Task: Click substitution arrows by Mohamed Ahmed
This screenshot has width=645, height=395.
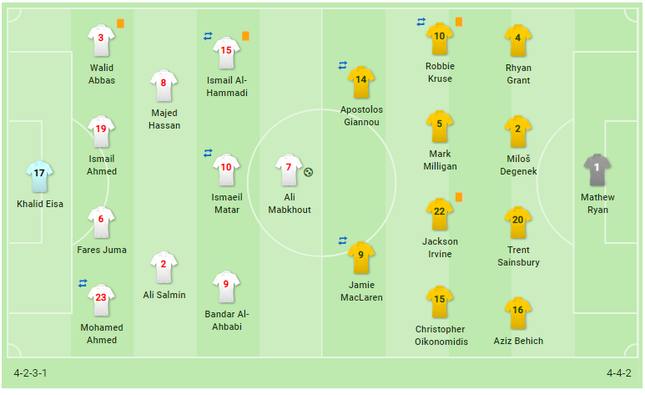Action: 83,283
